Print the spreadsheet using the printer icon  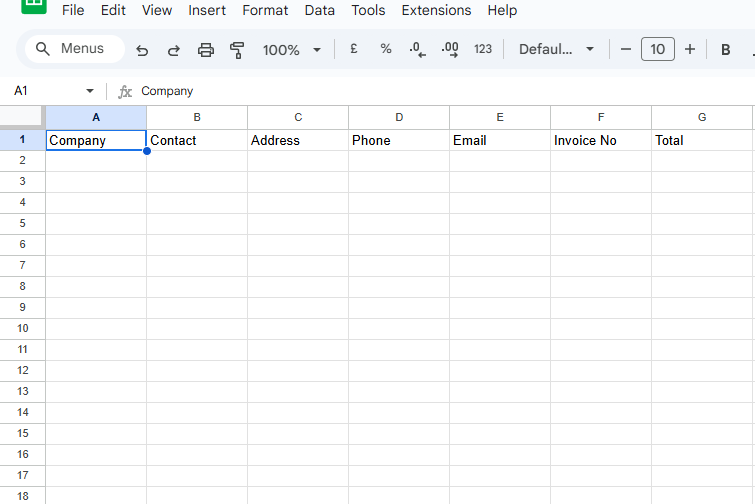tap(206, 50)
